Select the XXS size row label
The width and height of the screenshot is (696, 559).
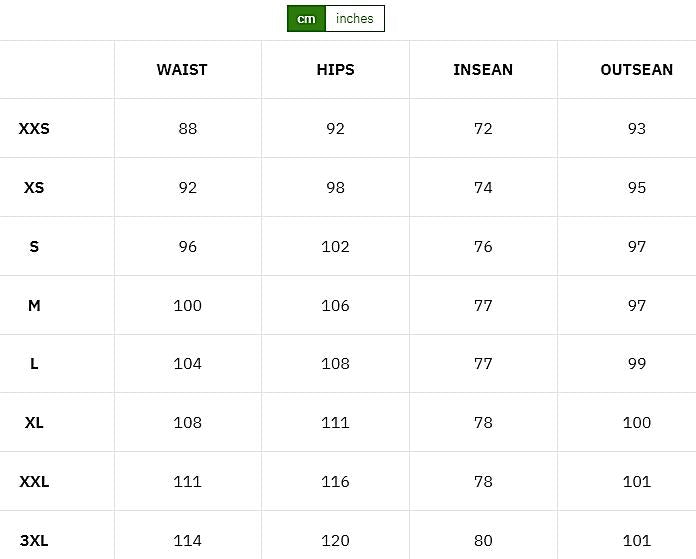(x=34, y=129)
